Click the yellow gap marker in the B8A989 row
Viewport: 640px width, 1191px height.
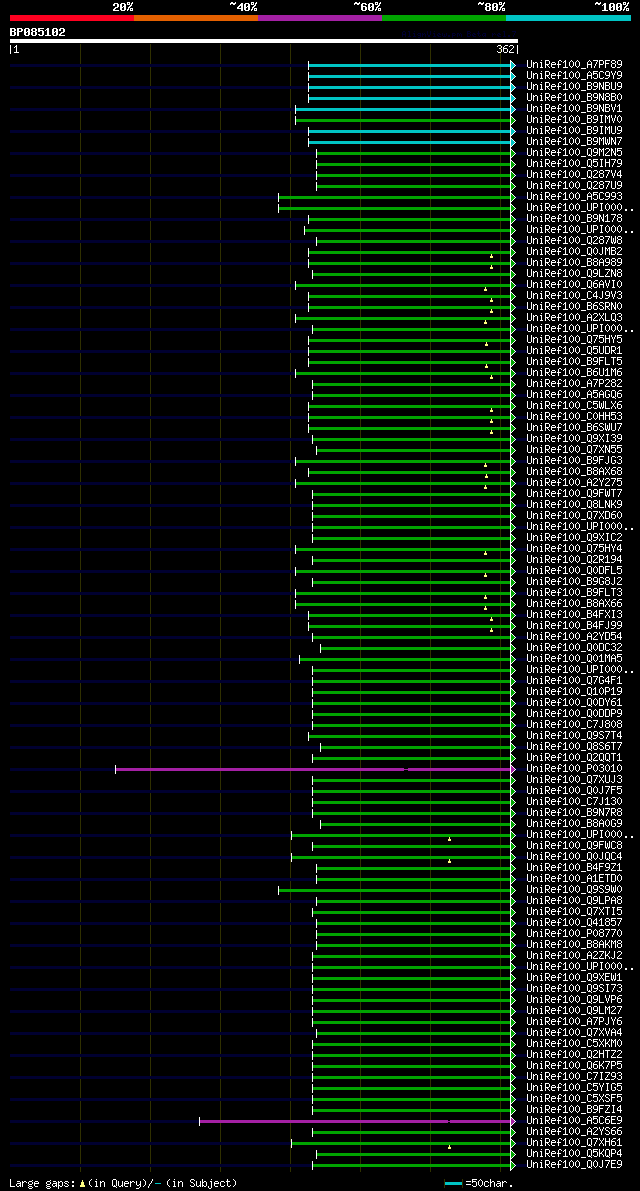(x=491, y=267)
